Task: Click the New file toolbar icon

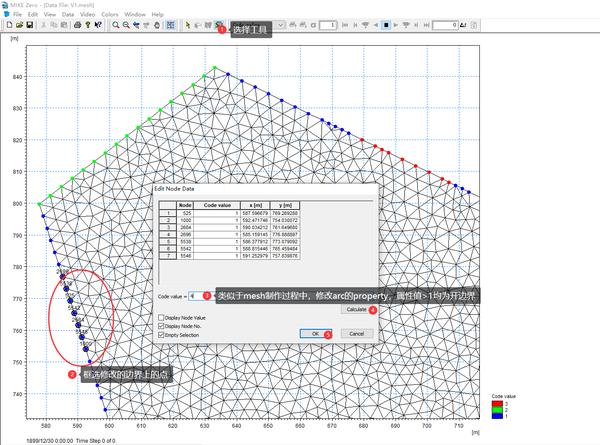Action: click(7, 25)
